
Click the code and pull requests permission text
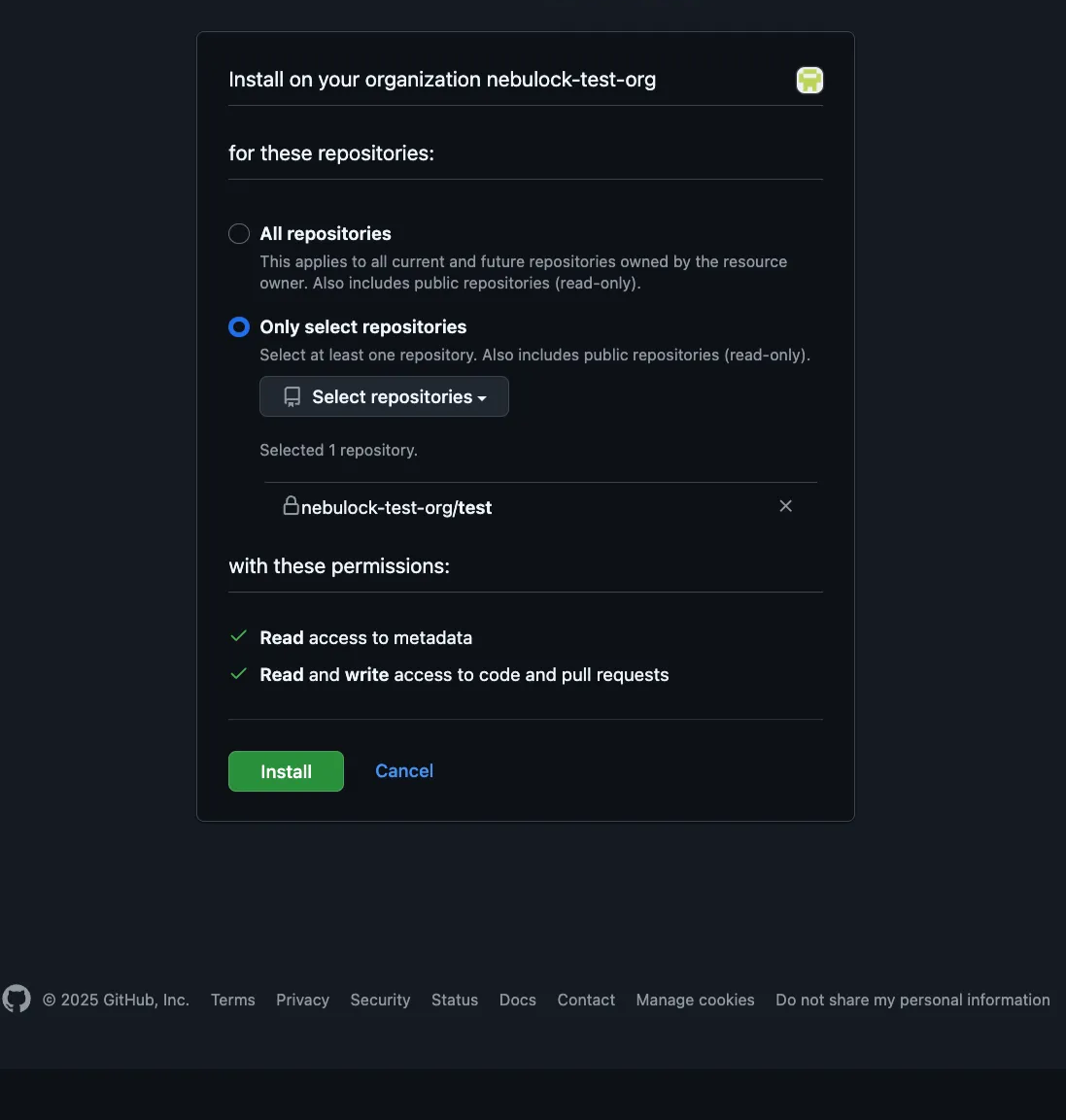pyautogui.click(x=464, y=675)
